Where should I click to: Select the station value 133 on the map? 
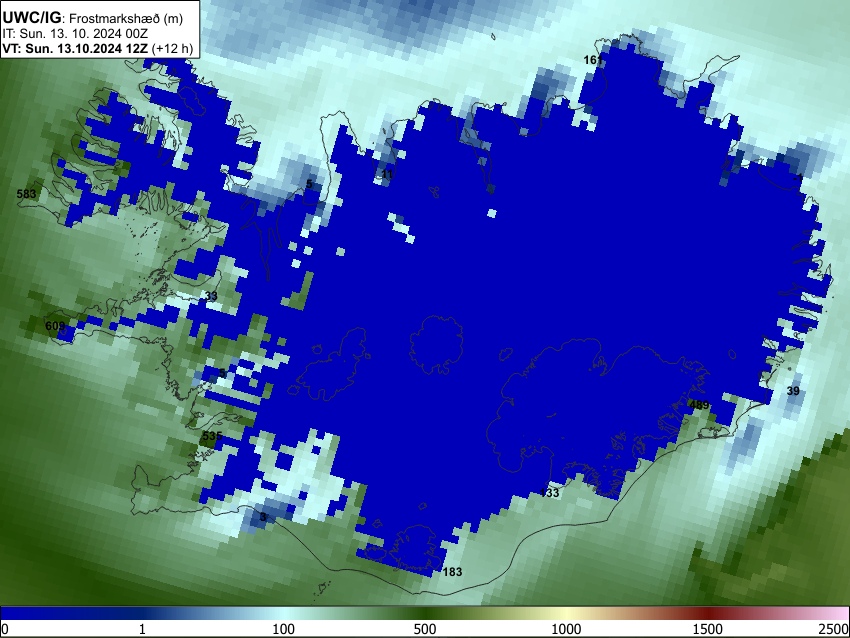[x=549, y=493]
